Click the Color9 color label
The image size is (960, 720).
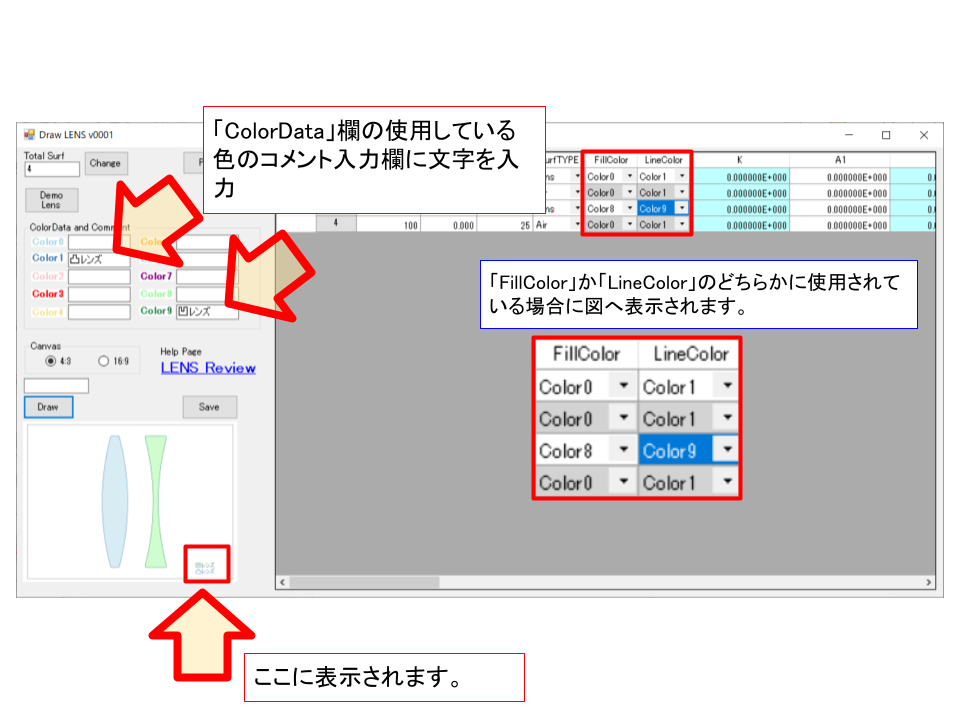[156, 311]
